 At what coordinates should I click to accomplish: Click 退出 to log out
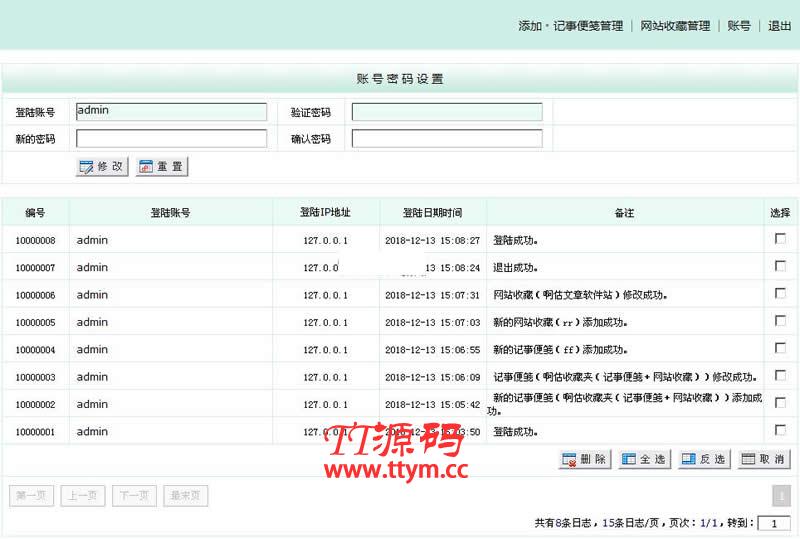[x=780, y=26]
